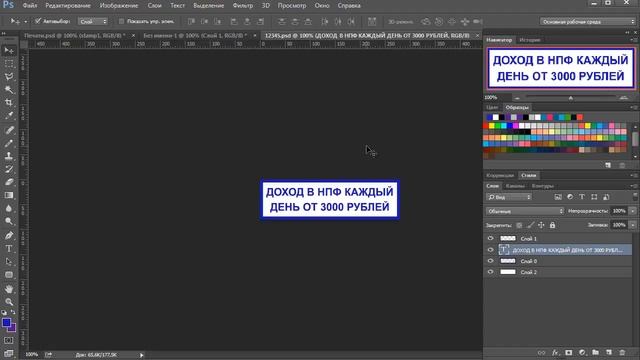Create a new adjustment layer
Viewport: 640px width, 360px height.
pyautogui.click(x=582, y=352)
